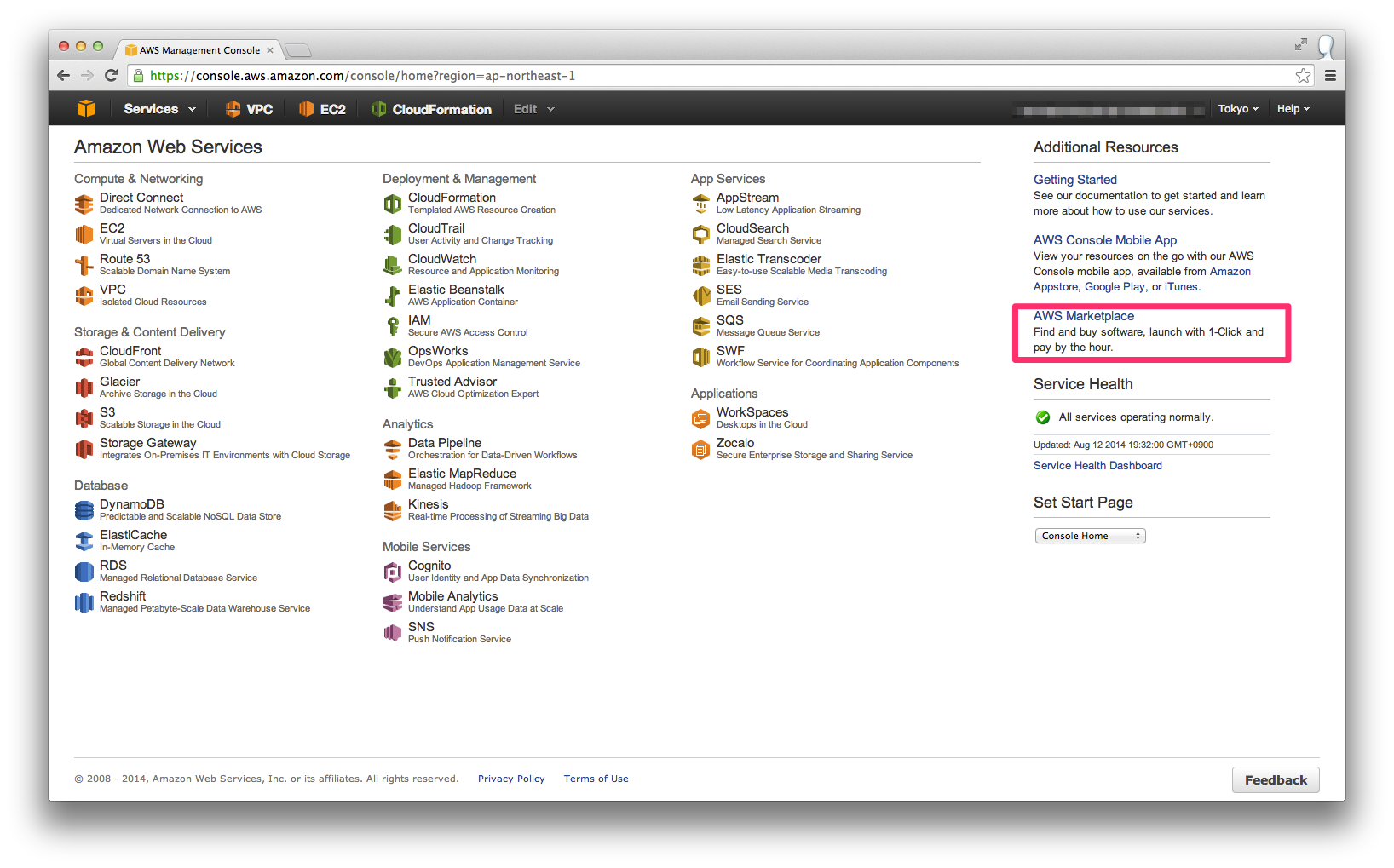Reload the page in the browser
Screen dimensions: 1394x868
click(111, 76)
